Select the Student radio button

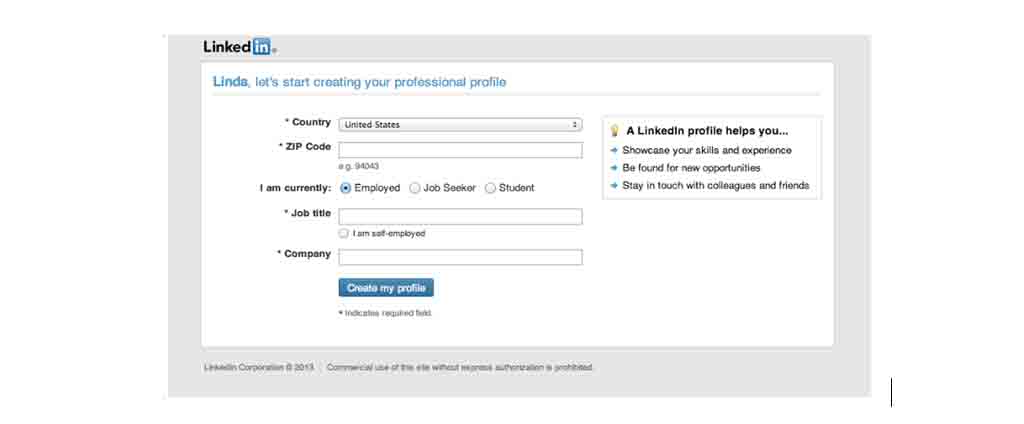(490, 188)
